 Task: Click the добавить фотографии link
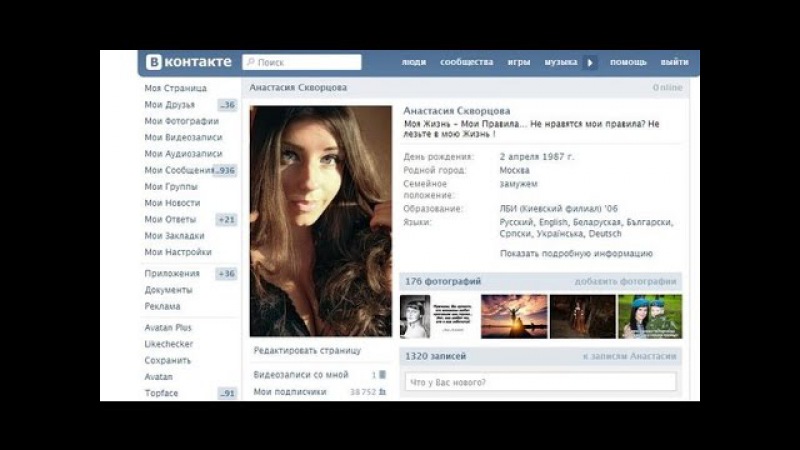click(625, 281)
